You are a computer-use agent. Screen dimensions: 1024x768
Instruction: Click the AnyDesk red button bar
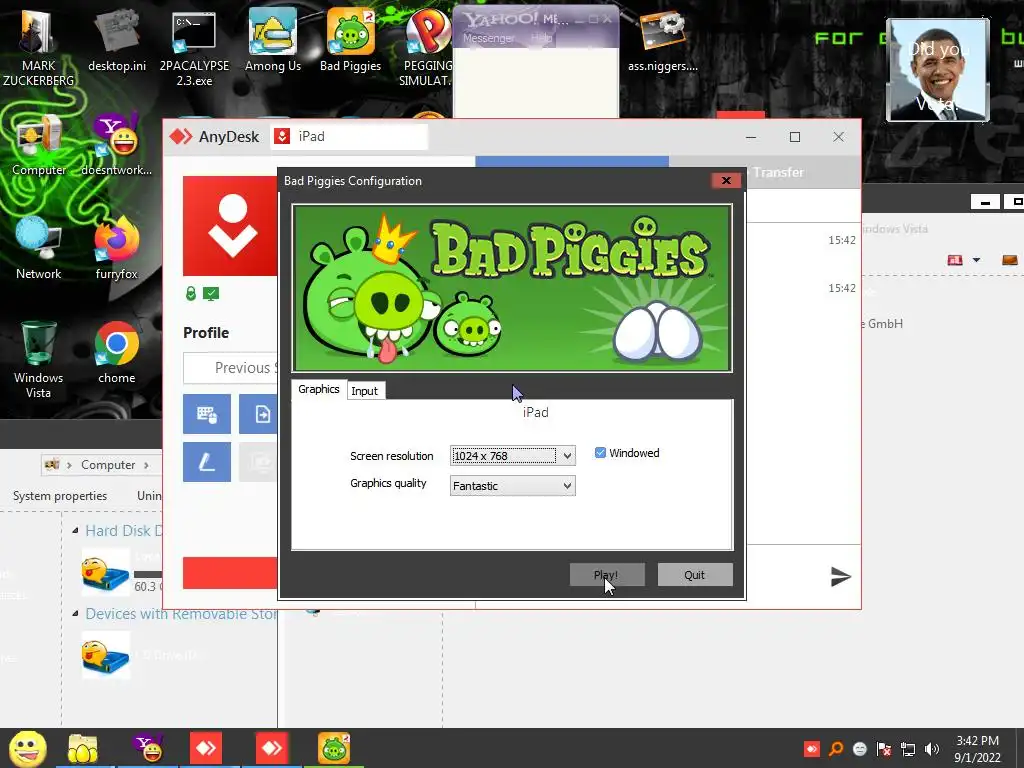pyautogui.click(x=230, y=573)
